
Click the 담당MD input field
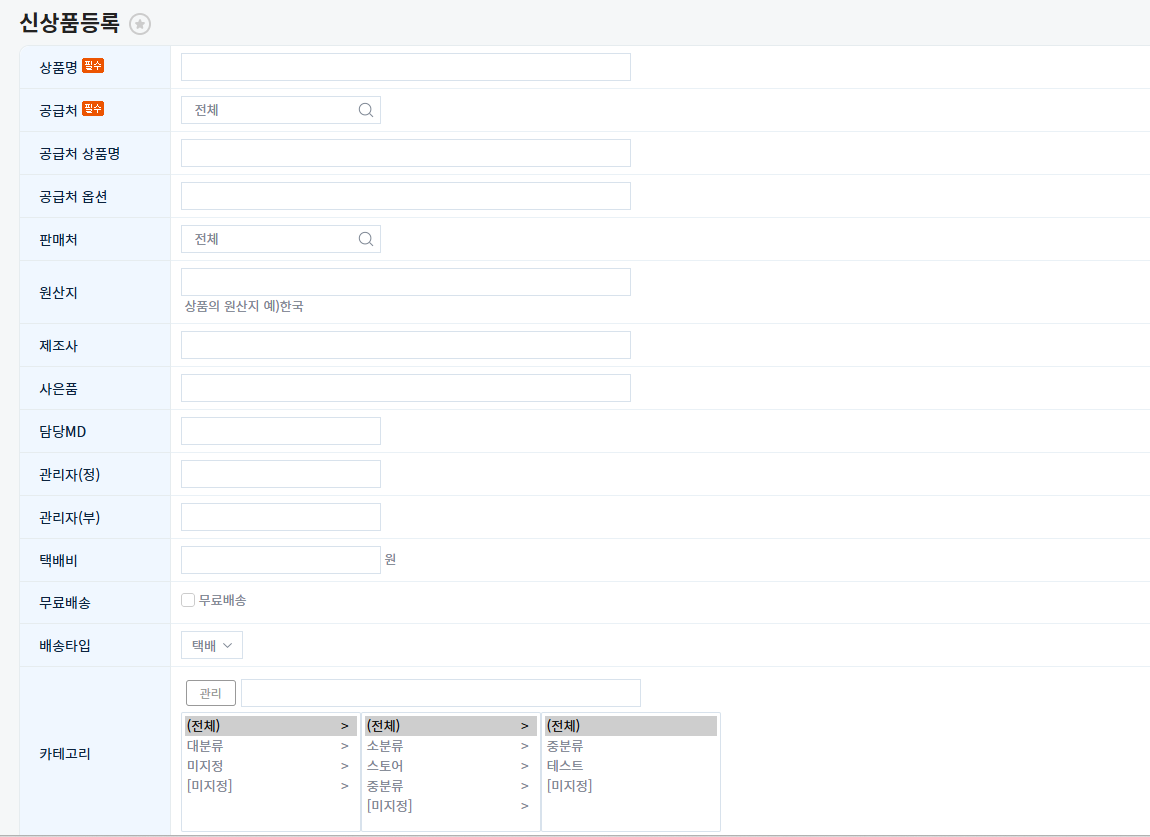(280, 431)
